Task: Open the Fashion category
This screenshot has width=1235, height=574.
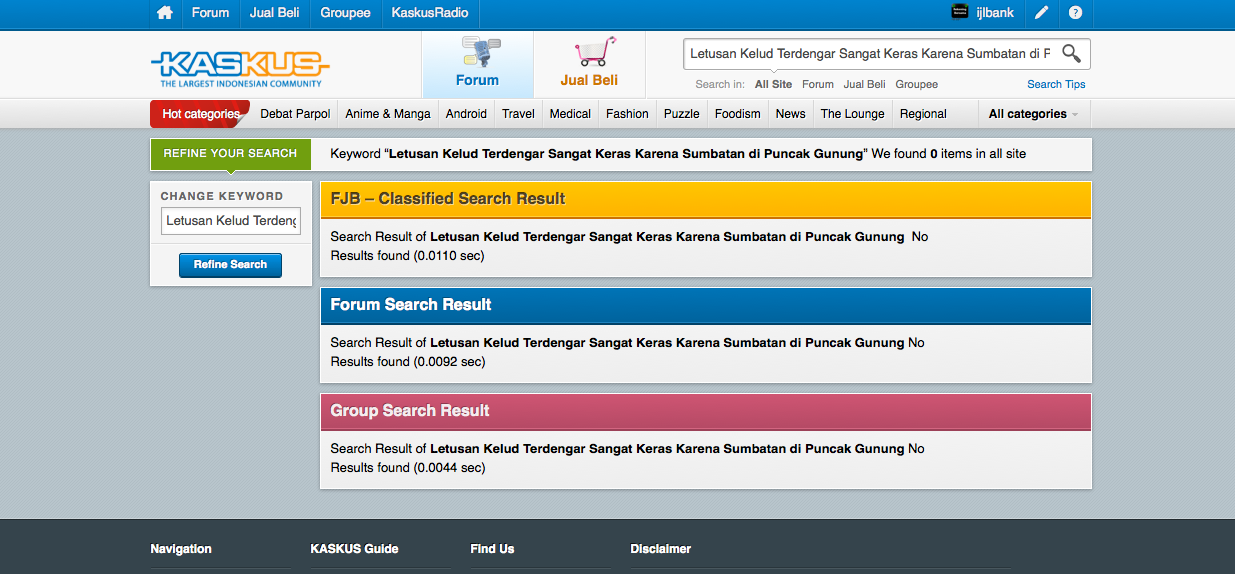Action: click(627, 114)
